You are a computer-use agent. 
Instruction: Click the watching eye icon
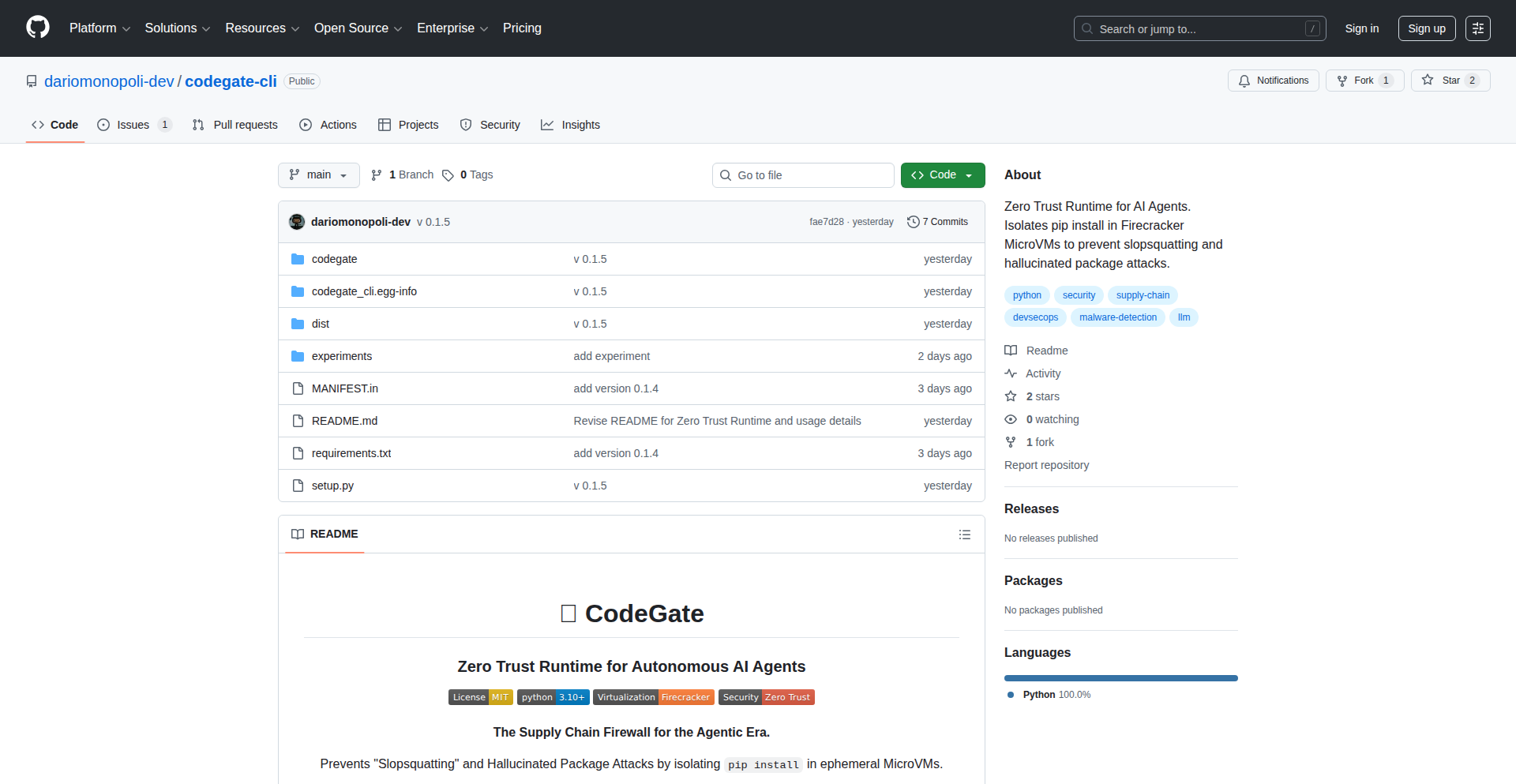pyautogui.click(x=1011, y=419)
